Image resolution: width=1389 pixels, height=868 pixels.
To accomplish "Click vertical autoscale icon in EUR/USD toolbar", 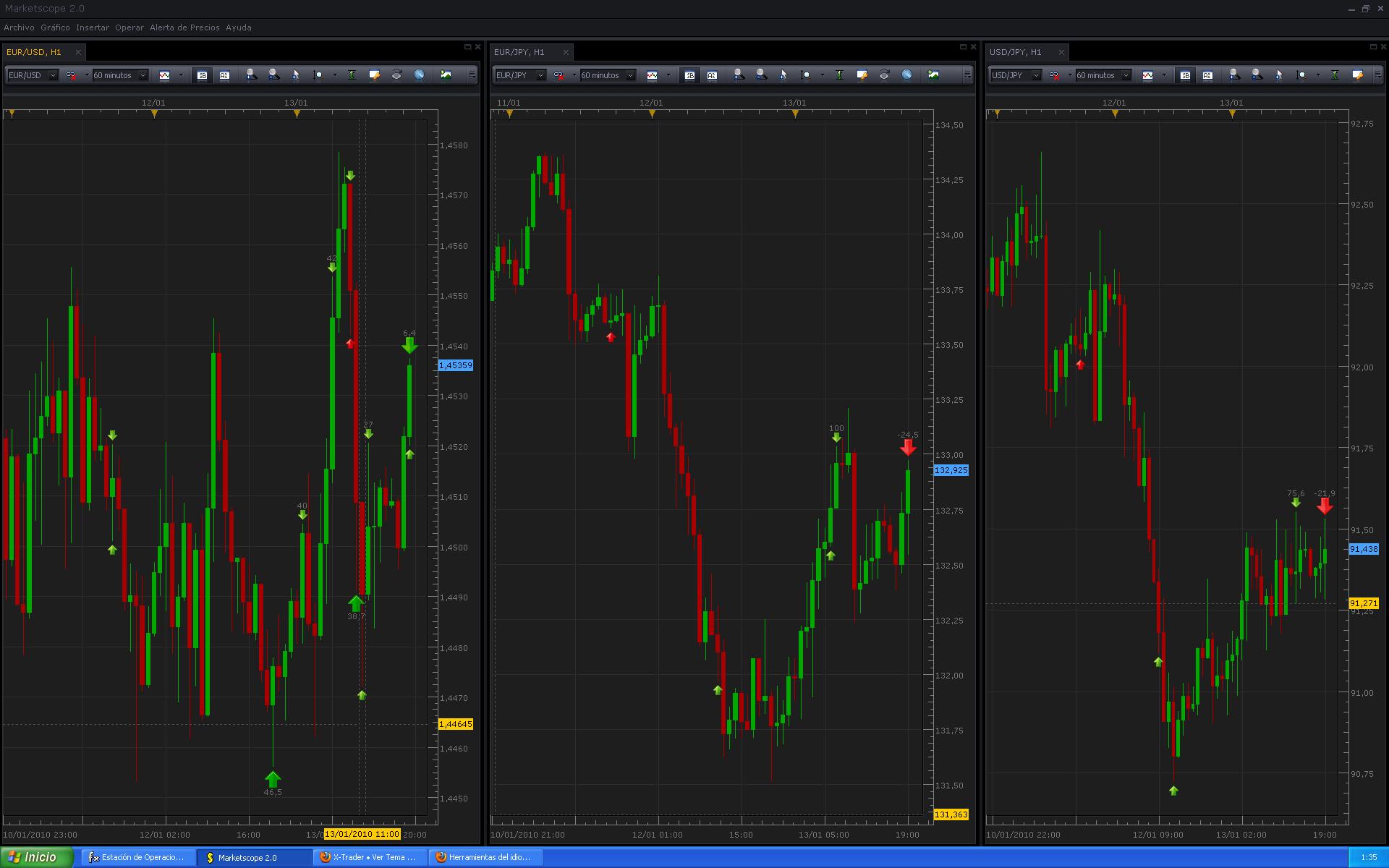I will (x=352, y=75).
